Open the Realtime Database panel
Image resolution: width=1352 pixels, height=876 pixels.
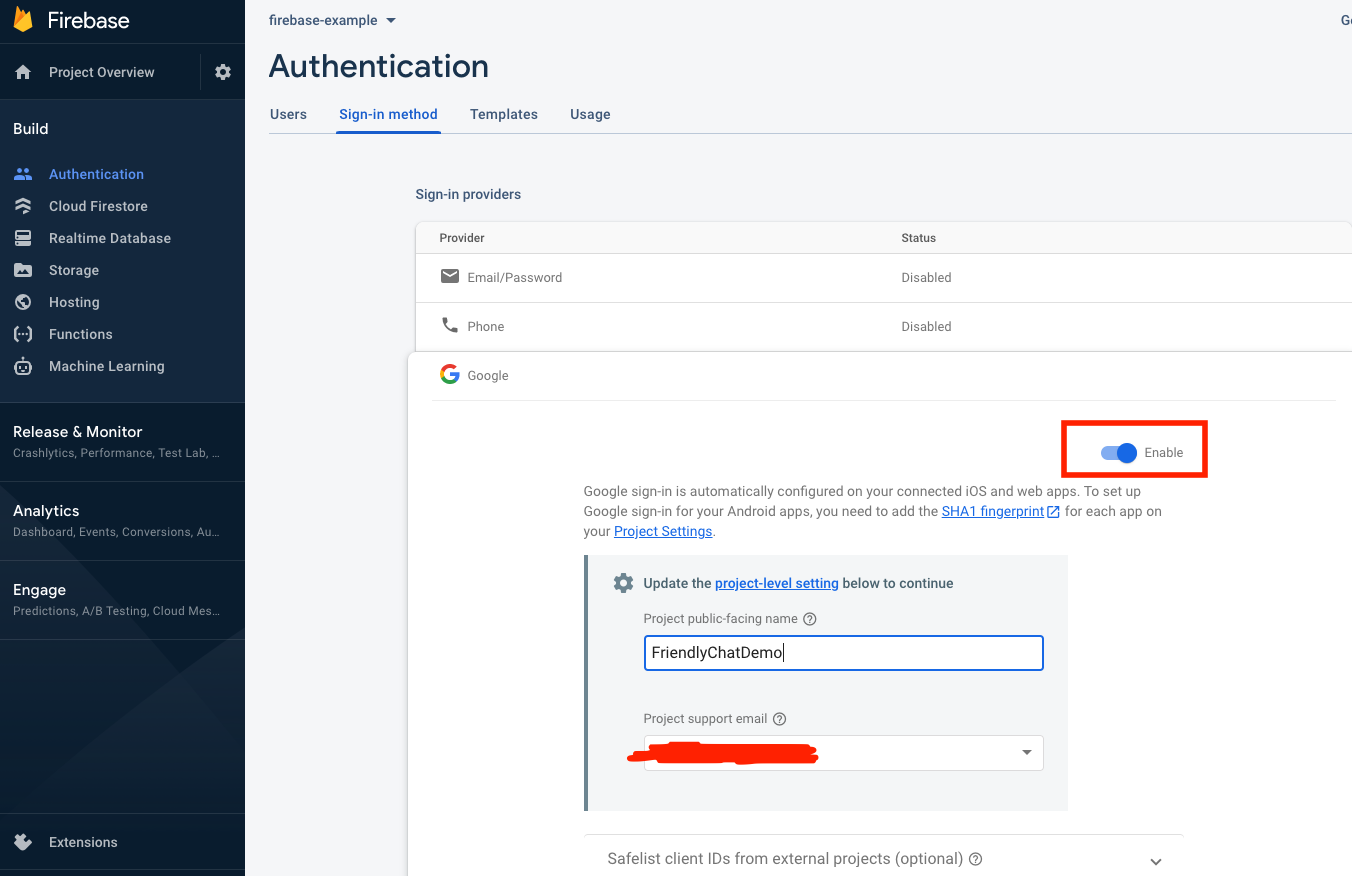tap(110, 237)
